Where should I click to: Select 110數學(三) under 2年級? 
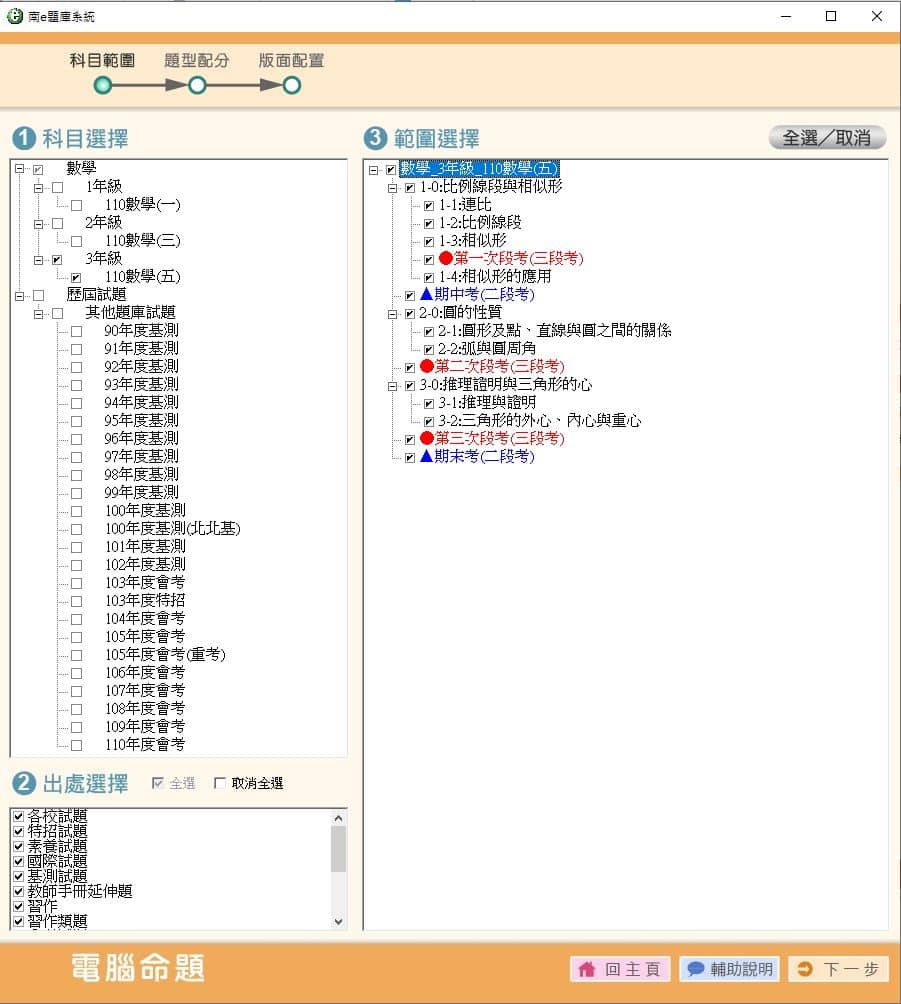(143, 240)
